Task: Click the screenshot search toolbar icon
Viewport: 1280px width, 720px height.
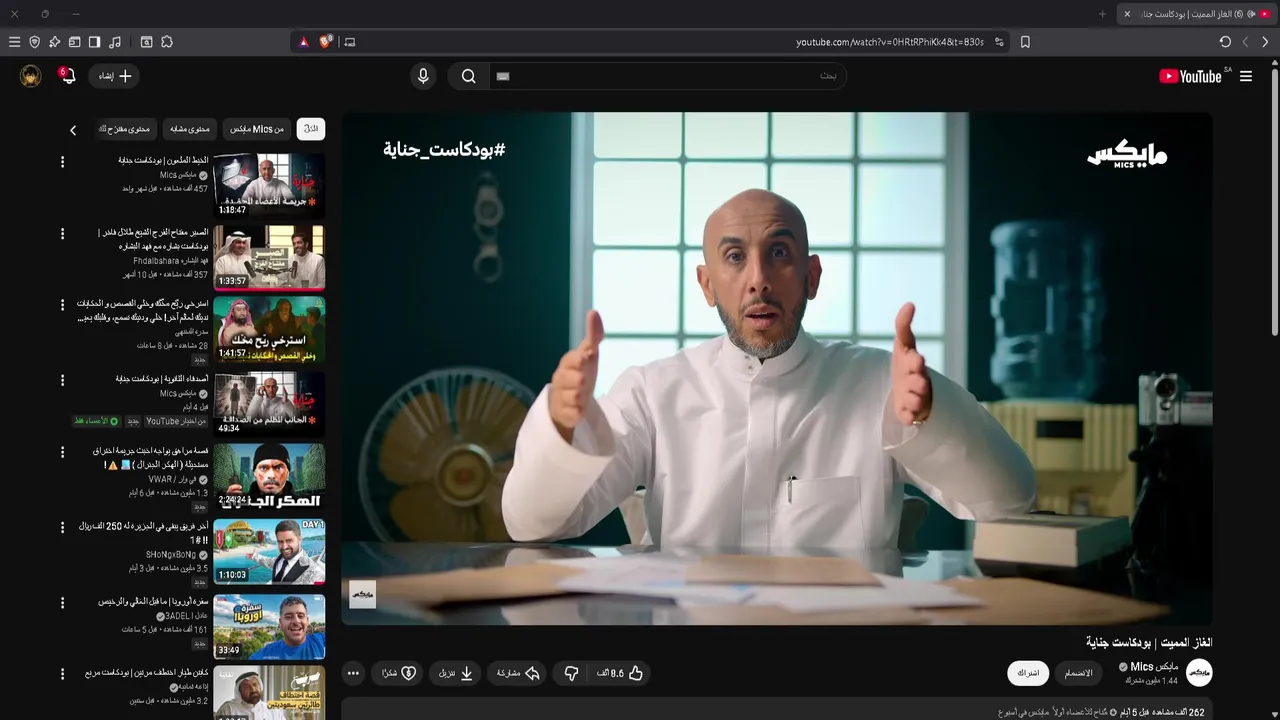Action: coord(146,42)
